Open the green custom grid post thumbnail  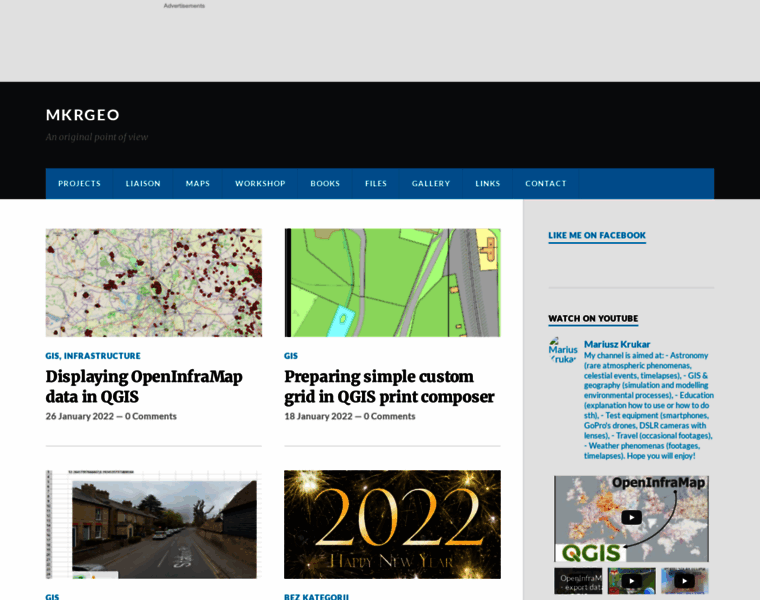click(x=393, y=283)
